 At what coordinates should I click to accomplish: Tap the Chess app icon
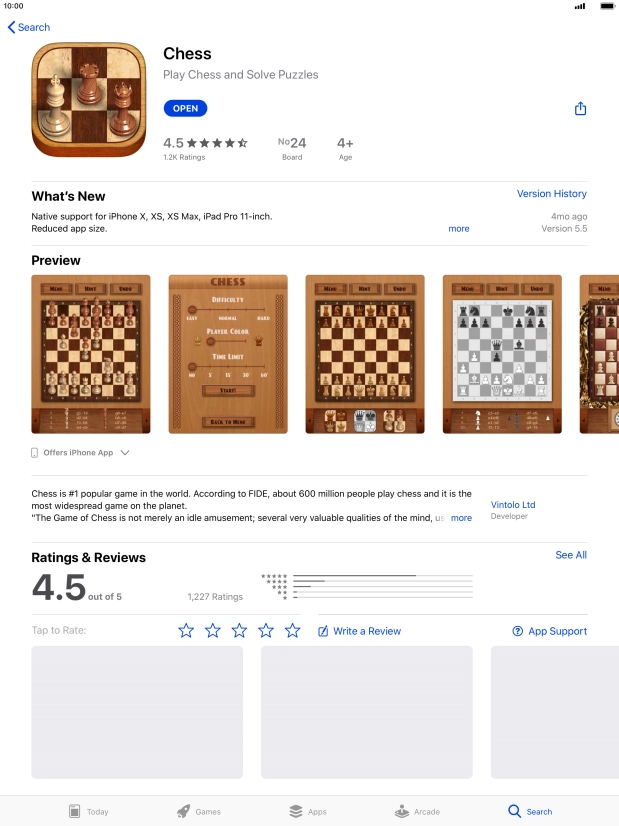[x=89, y=100]
